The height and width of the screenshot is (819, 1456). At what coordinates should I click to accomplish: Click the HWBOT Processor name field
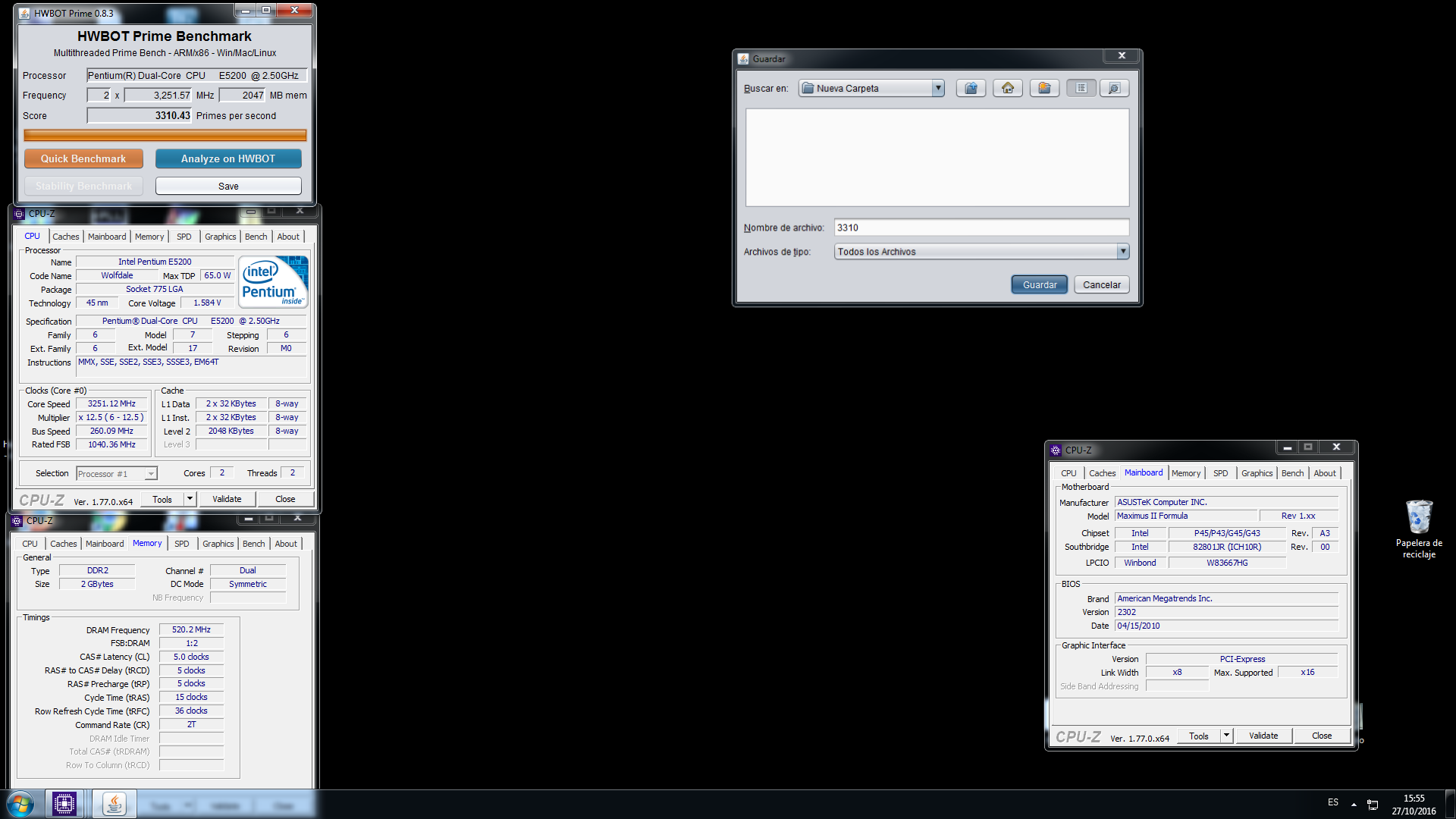[x=196, y=75]
